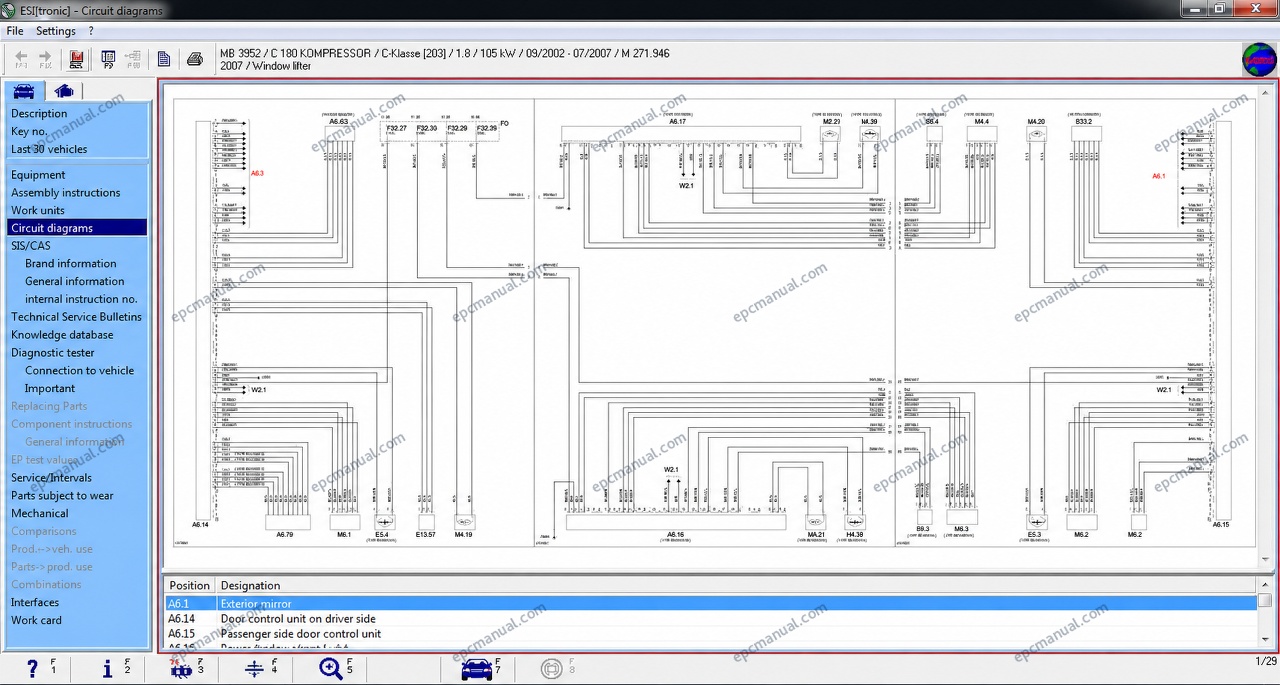Open Last 30 vehicles

coord(49,149)
